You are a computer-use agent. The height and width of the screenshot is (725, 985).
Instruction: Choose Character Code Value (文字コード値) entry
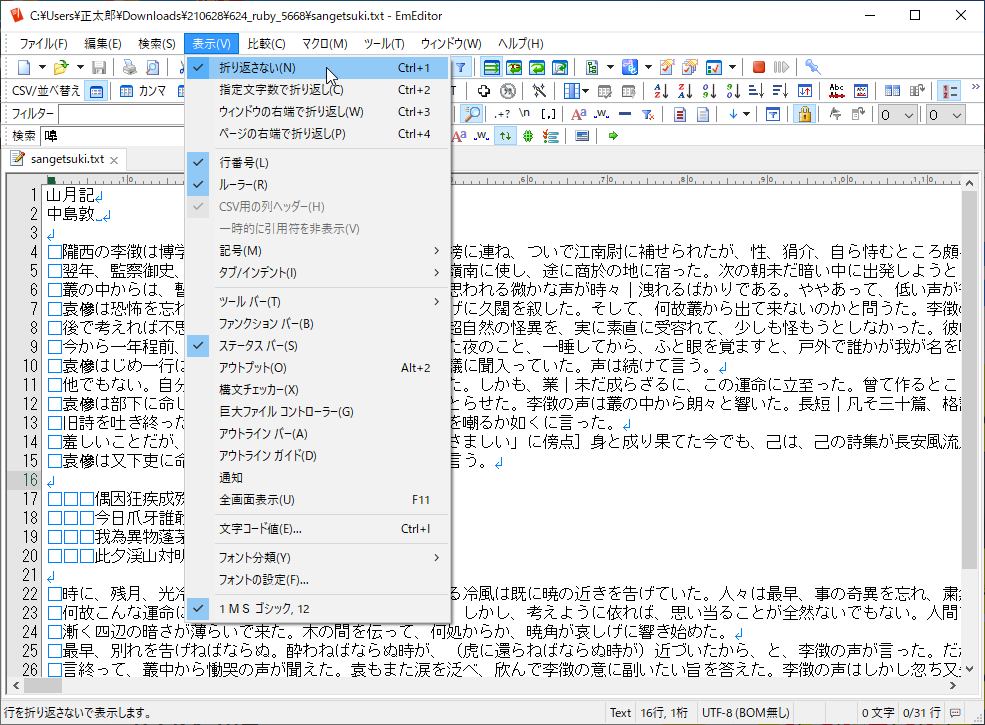pyautogui.click(x=318, y=529)
